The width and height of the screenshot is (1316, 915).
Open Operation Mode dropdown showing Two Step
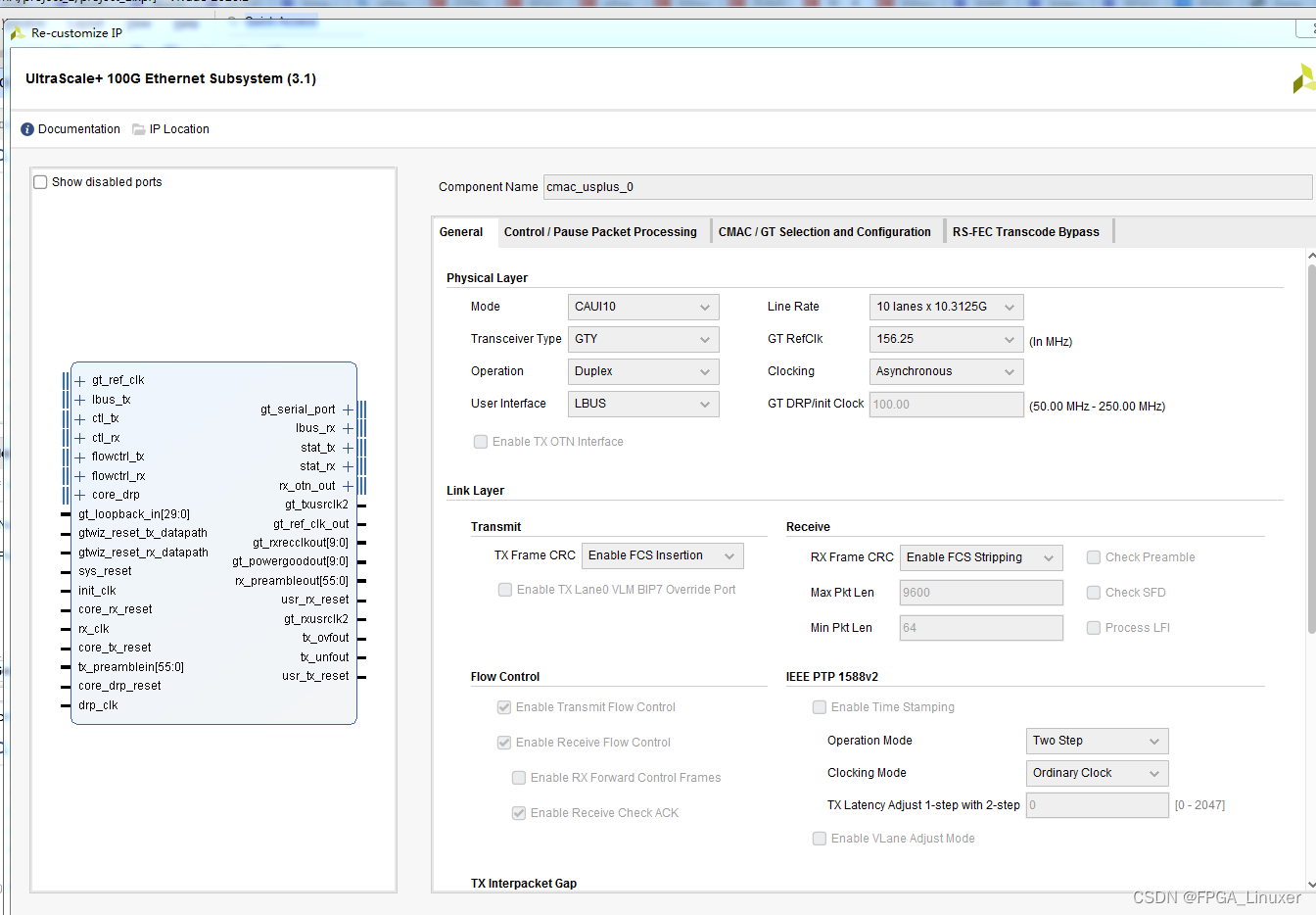(x=1098, y=741)
